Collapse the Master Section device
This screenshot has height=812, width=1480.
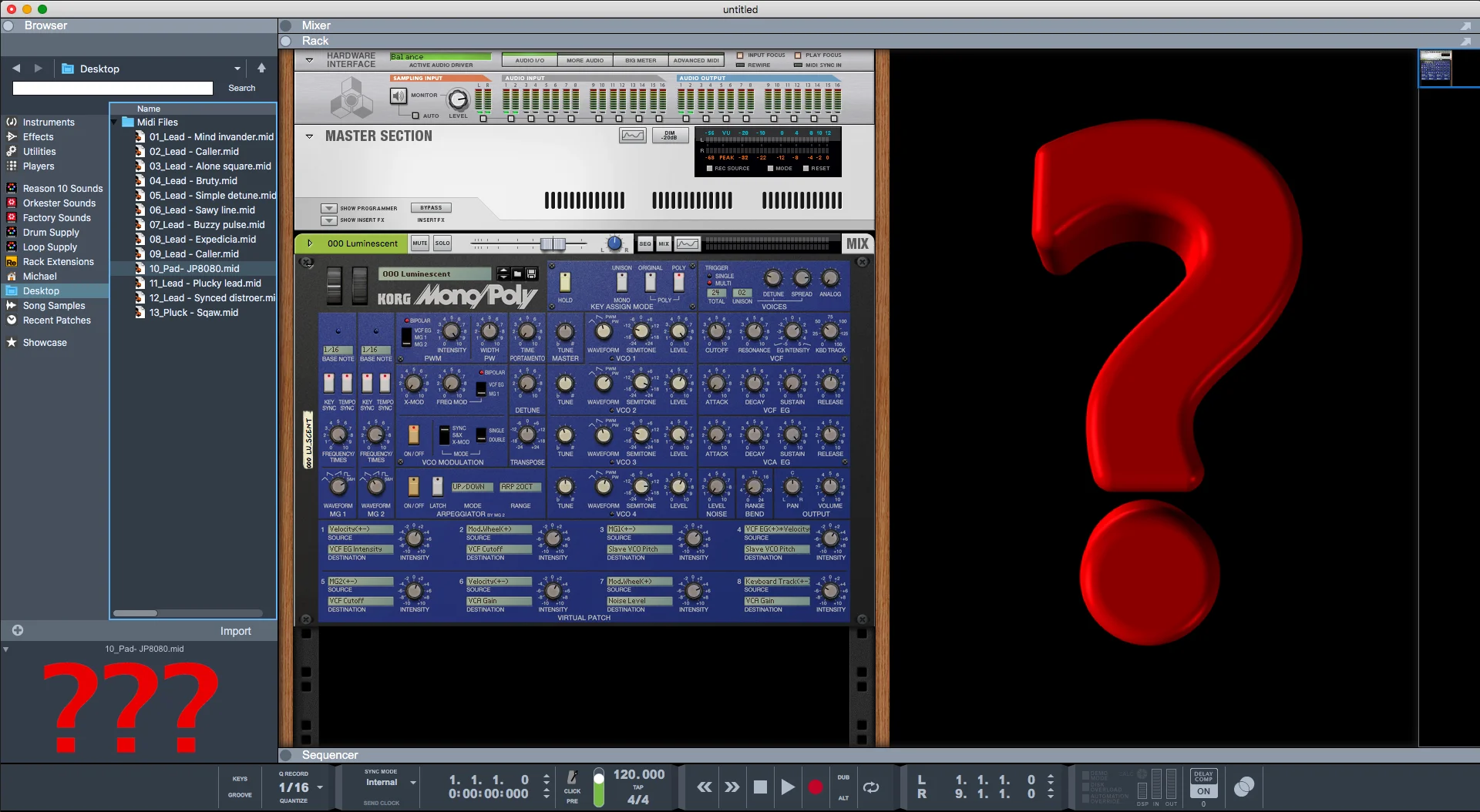tap(310, 136)
